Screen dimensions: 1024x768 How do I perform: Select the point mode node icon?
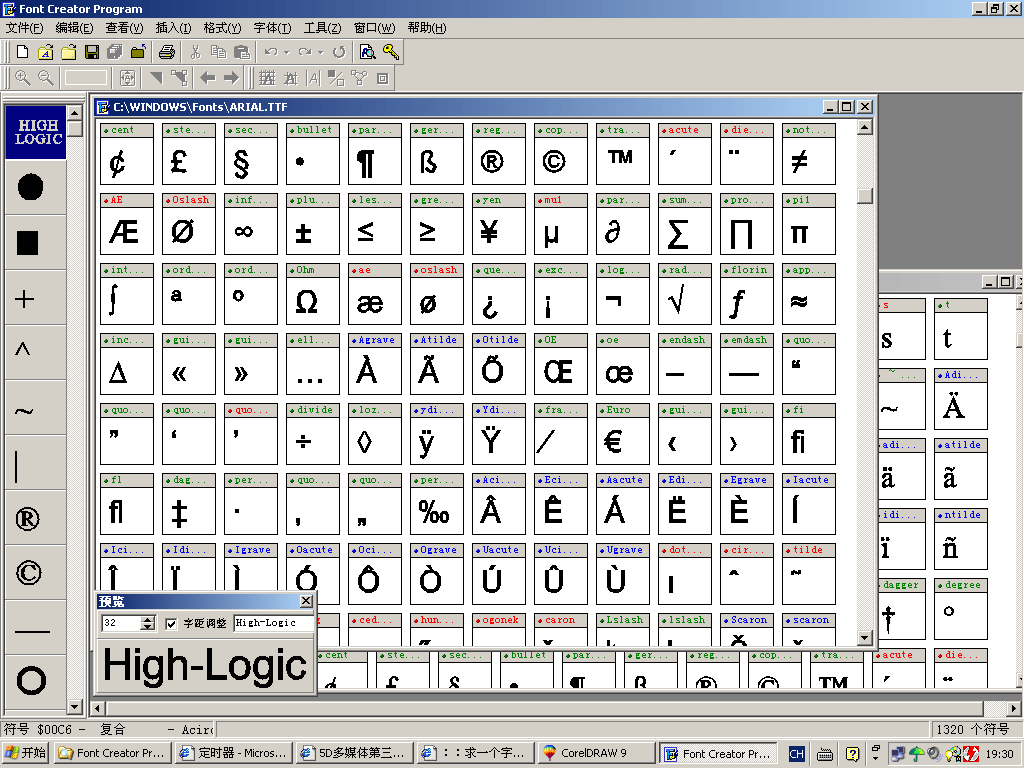179,78
